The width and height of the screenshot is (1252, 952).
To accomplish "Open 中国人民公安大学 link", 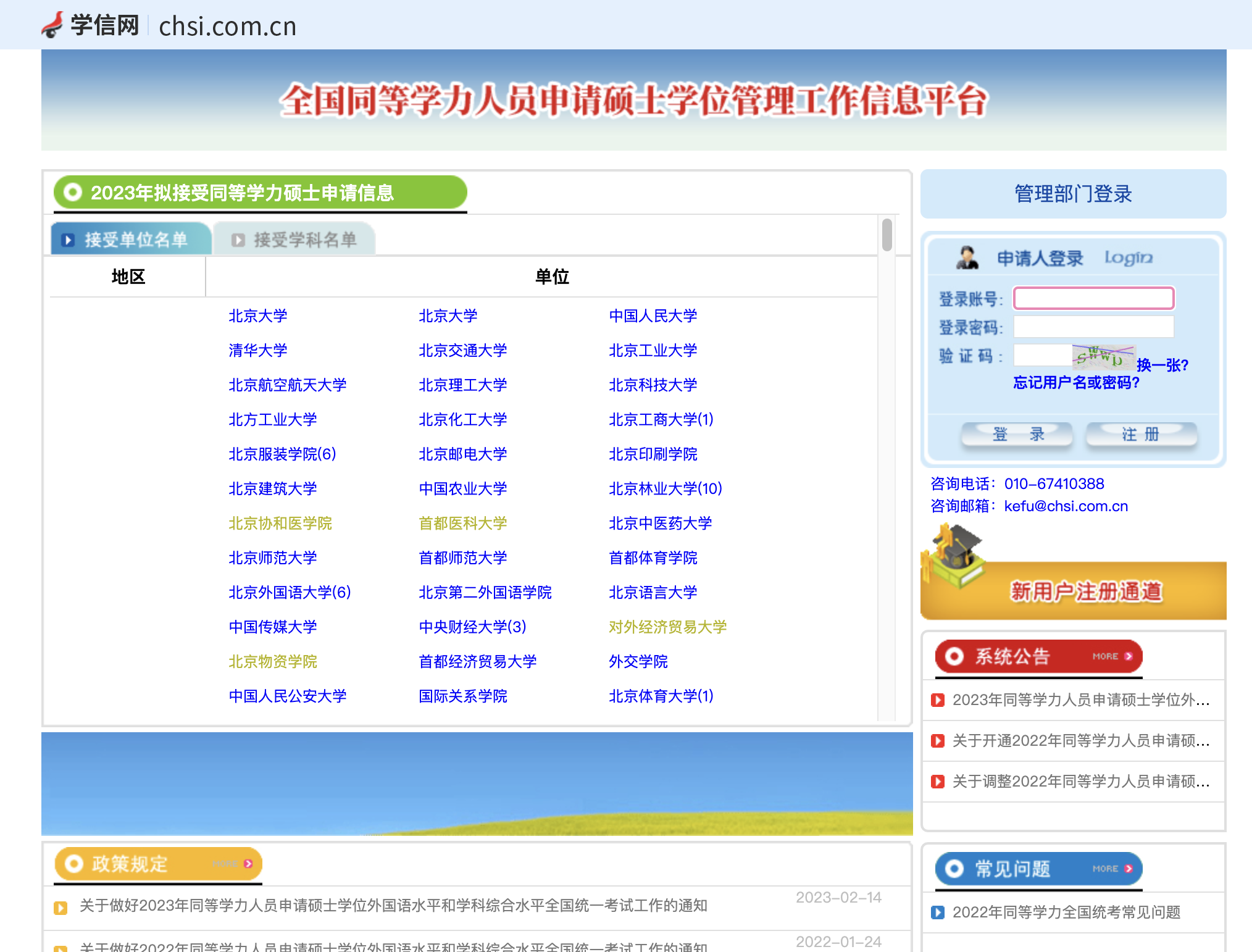I will click(288, 696).
